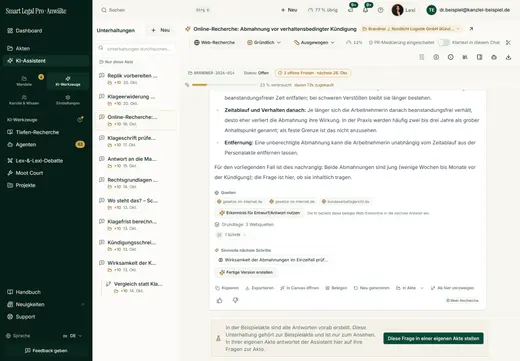Switch to the Einstellungen tab
The width and height of the screenshot is (520, 361).
[x=68, y=100]
